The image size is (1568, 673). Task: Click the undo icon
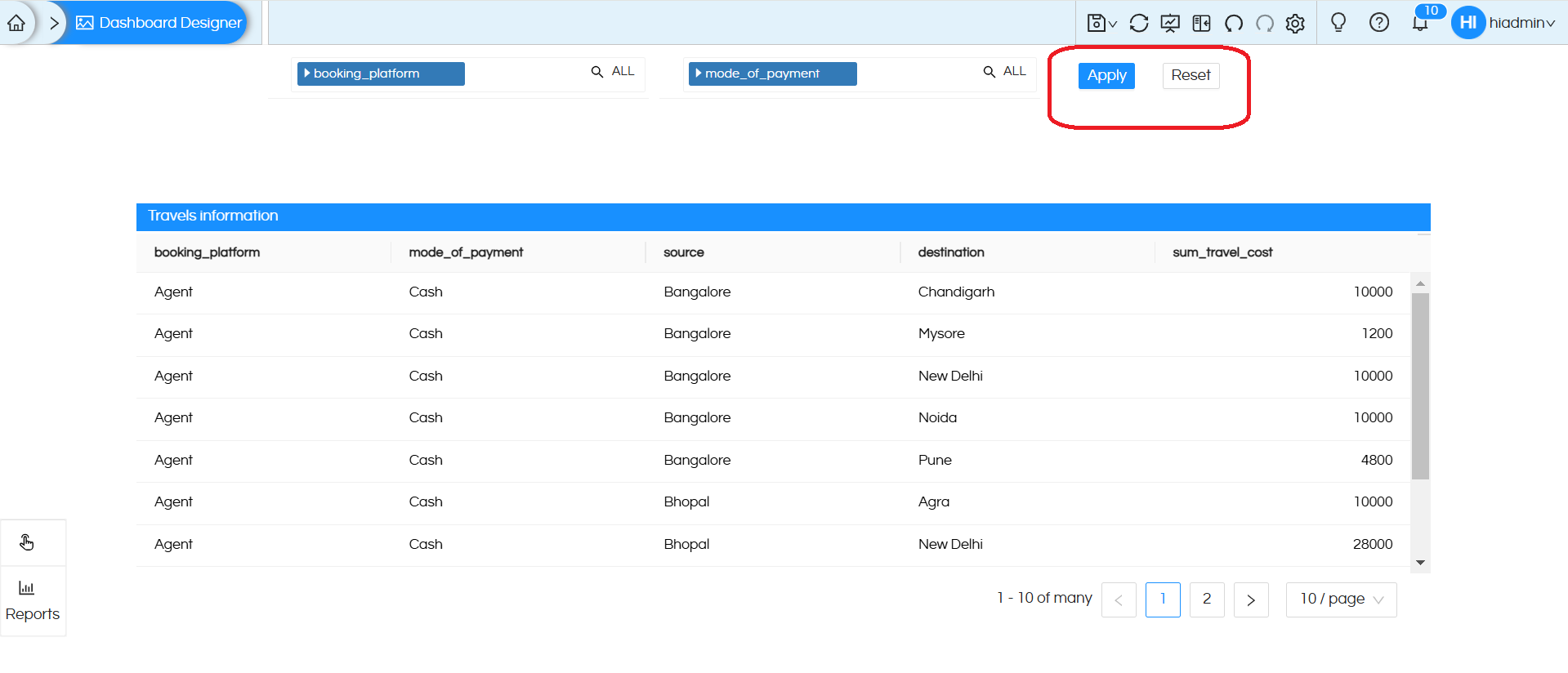pos(1234,23)
